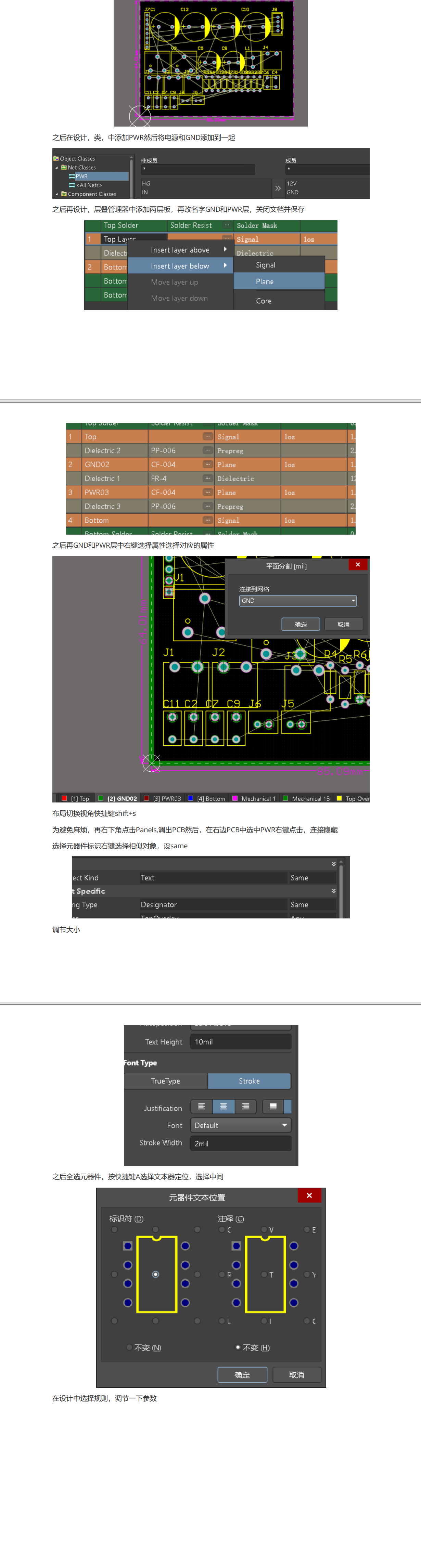This screenshot has height=1568, width=421.
Task: Click the Stroke Width 2mil field
Action: point(241,1144)
